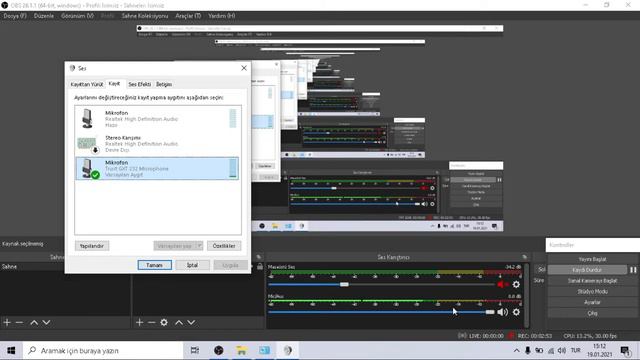Select Stereo Karışımı device in list
This screenshot has width=640, height=360.
coord(157,144)
